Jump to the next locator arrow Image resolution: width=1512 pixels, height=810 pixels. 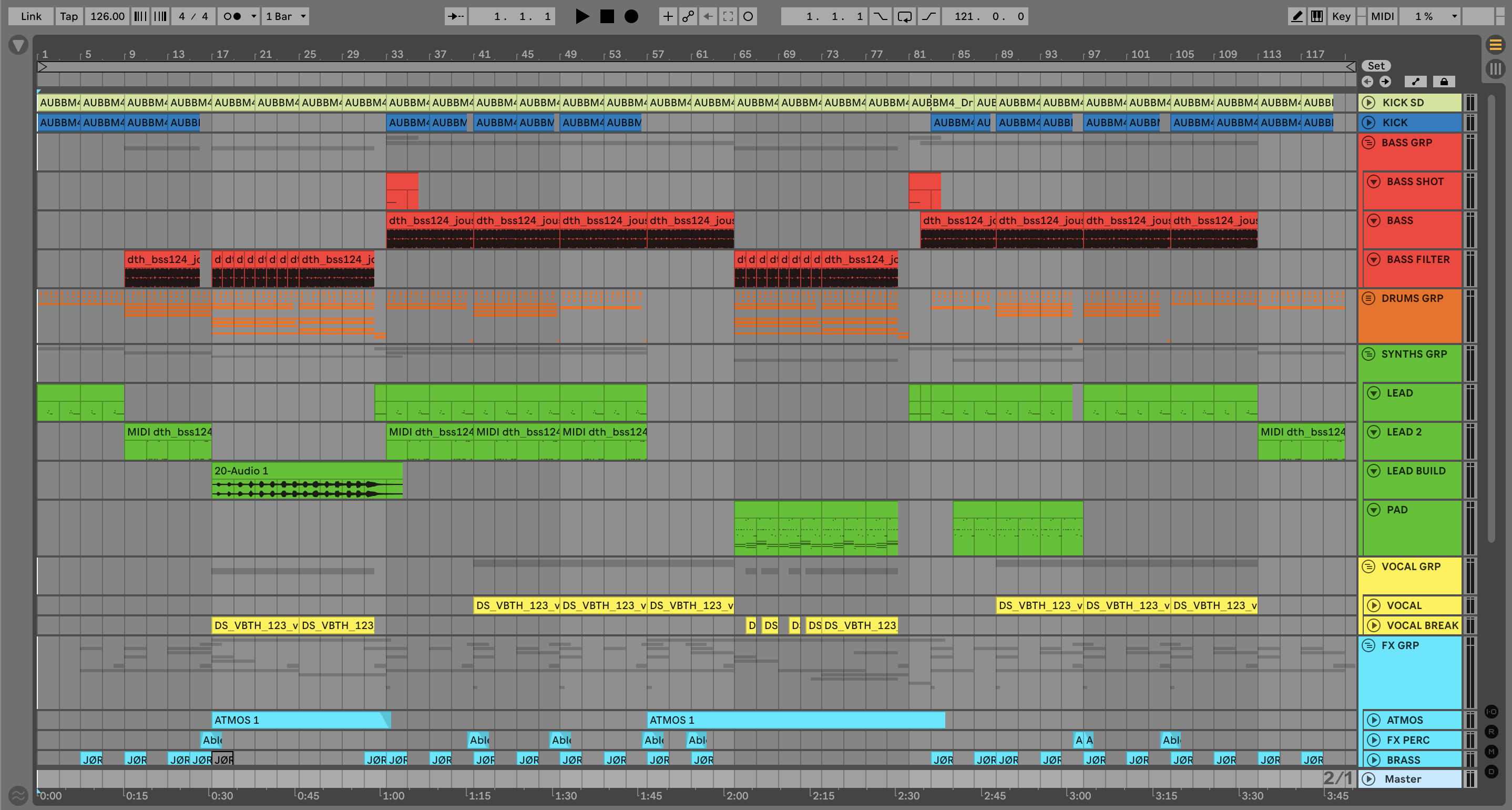coord(1385,82)
